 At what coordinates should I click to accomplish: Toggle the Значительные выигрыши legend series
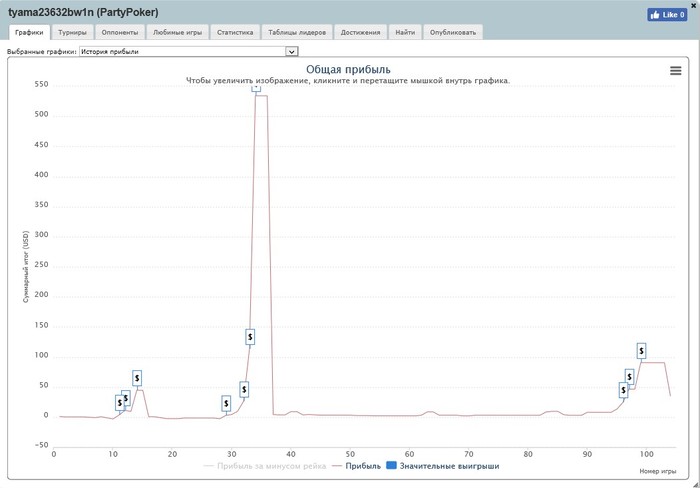(x=442, y=466)
